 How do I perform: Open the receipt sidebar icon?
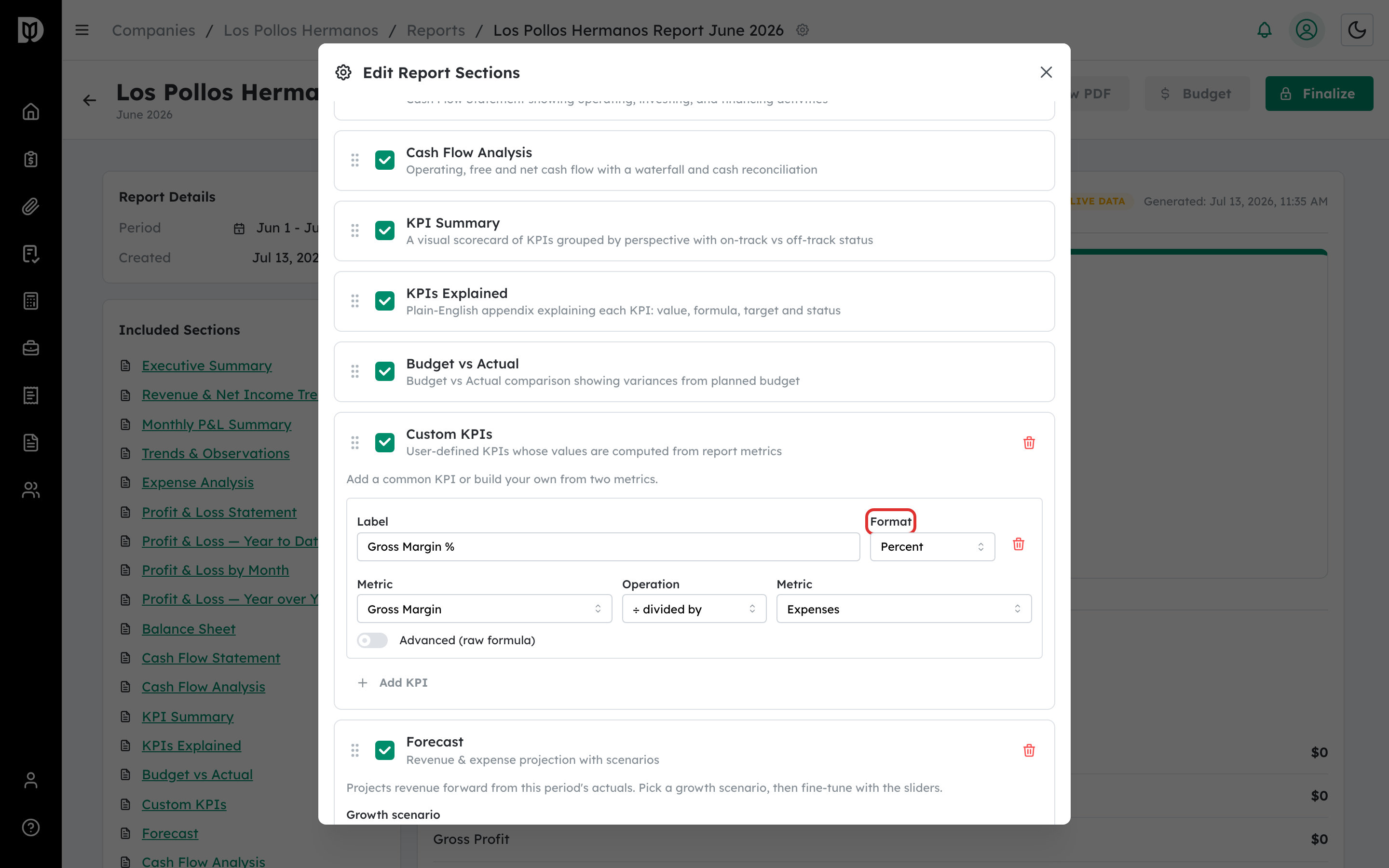point(31,395)
